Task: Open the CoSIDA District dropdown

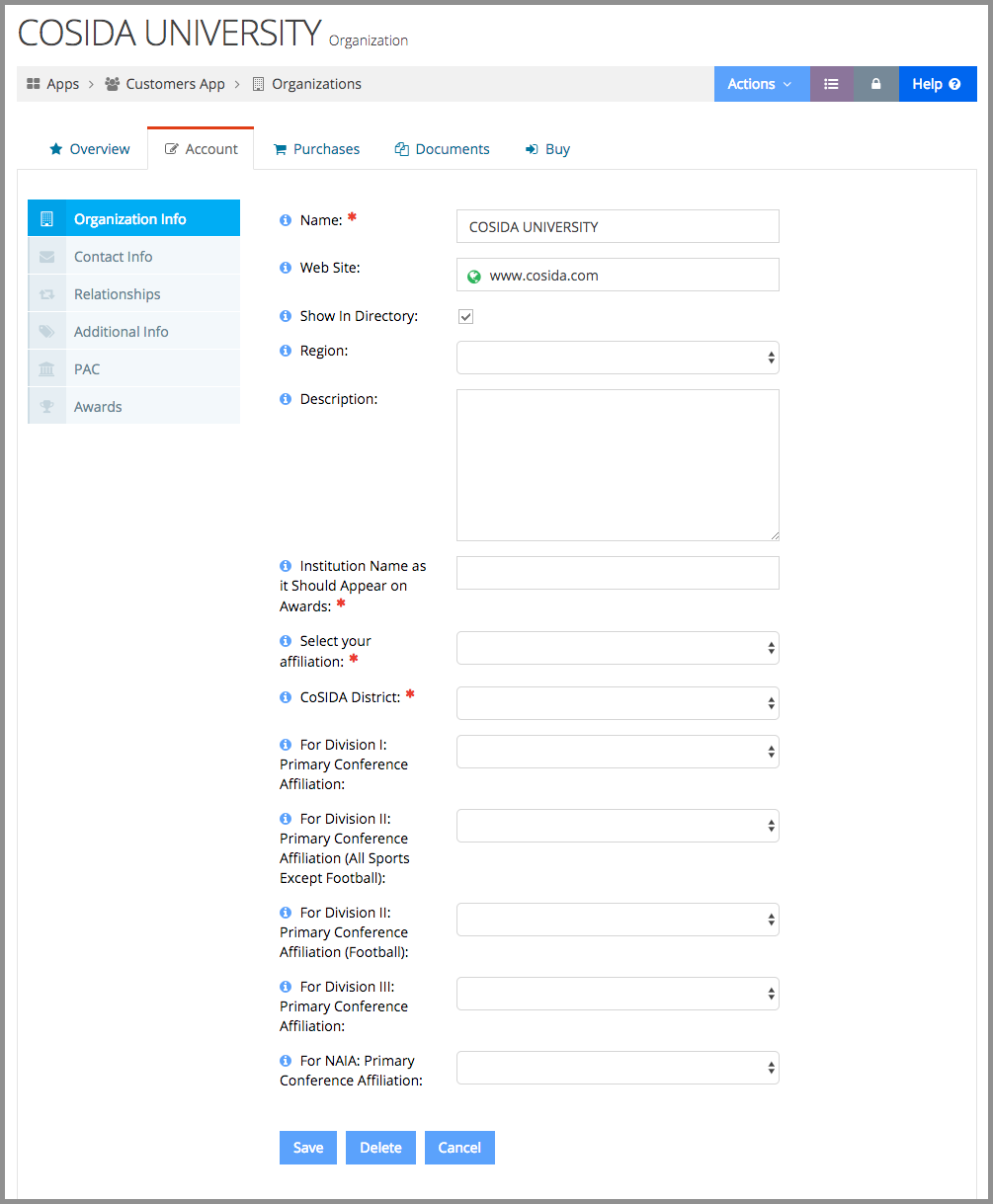Action: pyautogui.click(x=618, y=703)
